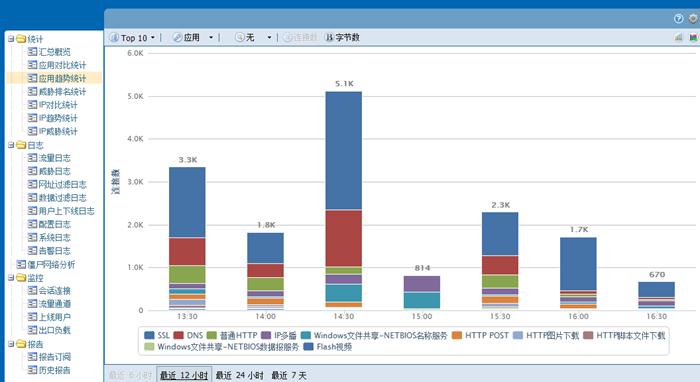Viewport: 700px width, 382px height.
Task: Collapse the 统计 tree folder
Action: pos(11,39)
